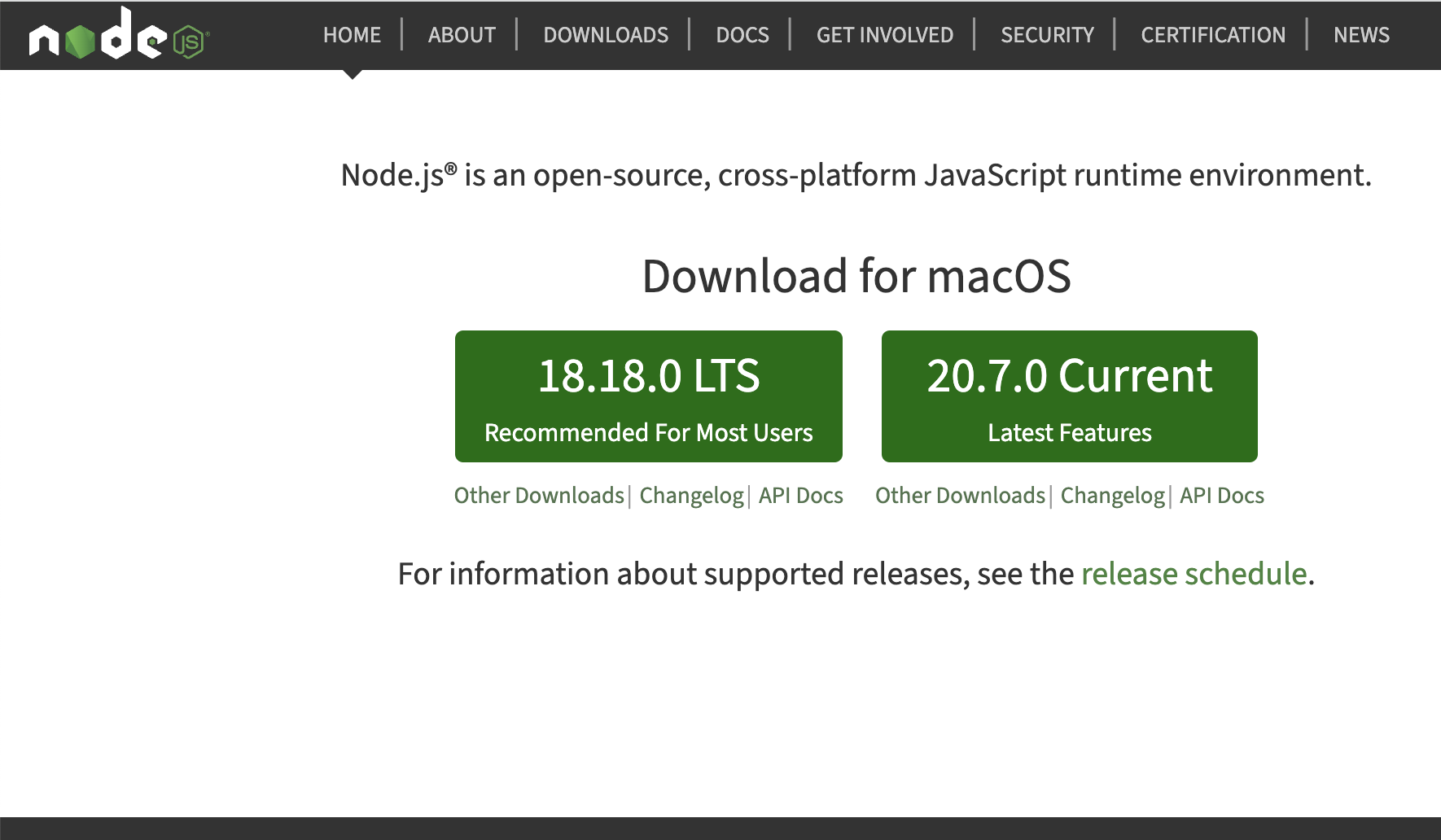Open the NEWS navigation item

(x=1361, y=35)
